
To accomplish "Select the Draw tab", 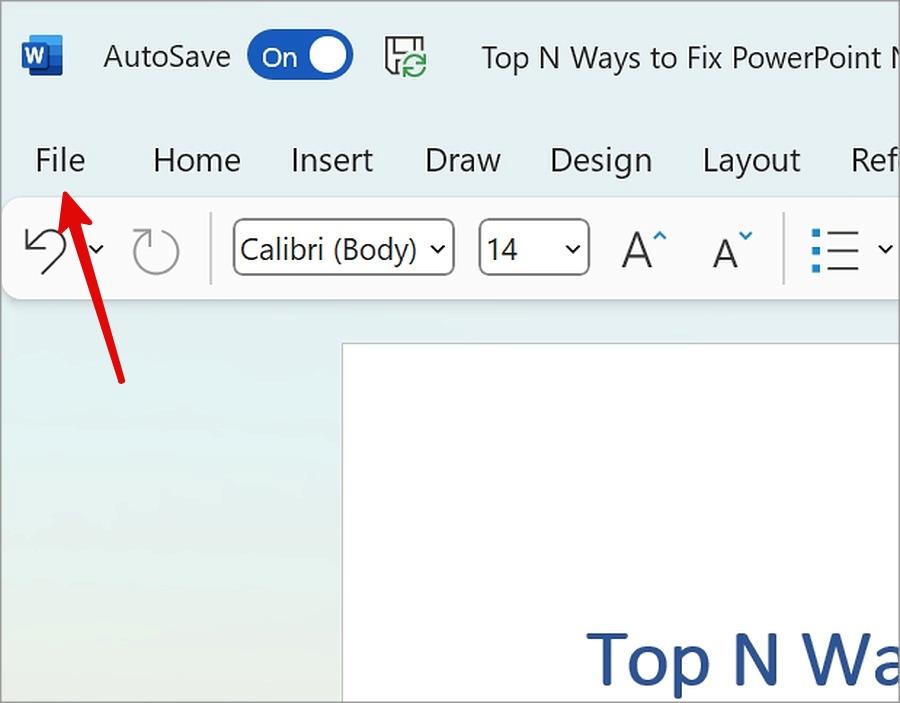I will tap(463, 160).
